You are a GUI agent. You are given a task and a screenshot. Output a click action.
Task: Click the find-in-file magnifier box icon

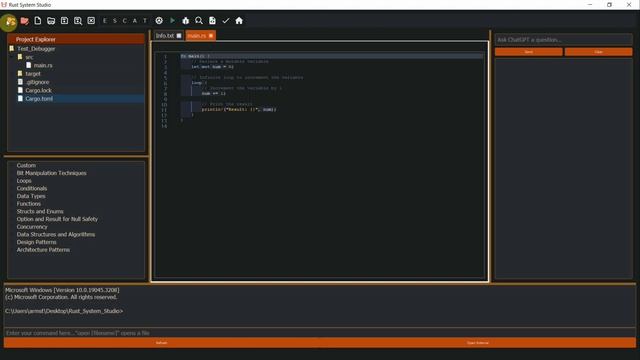(x=78, y=21)
